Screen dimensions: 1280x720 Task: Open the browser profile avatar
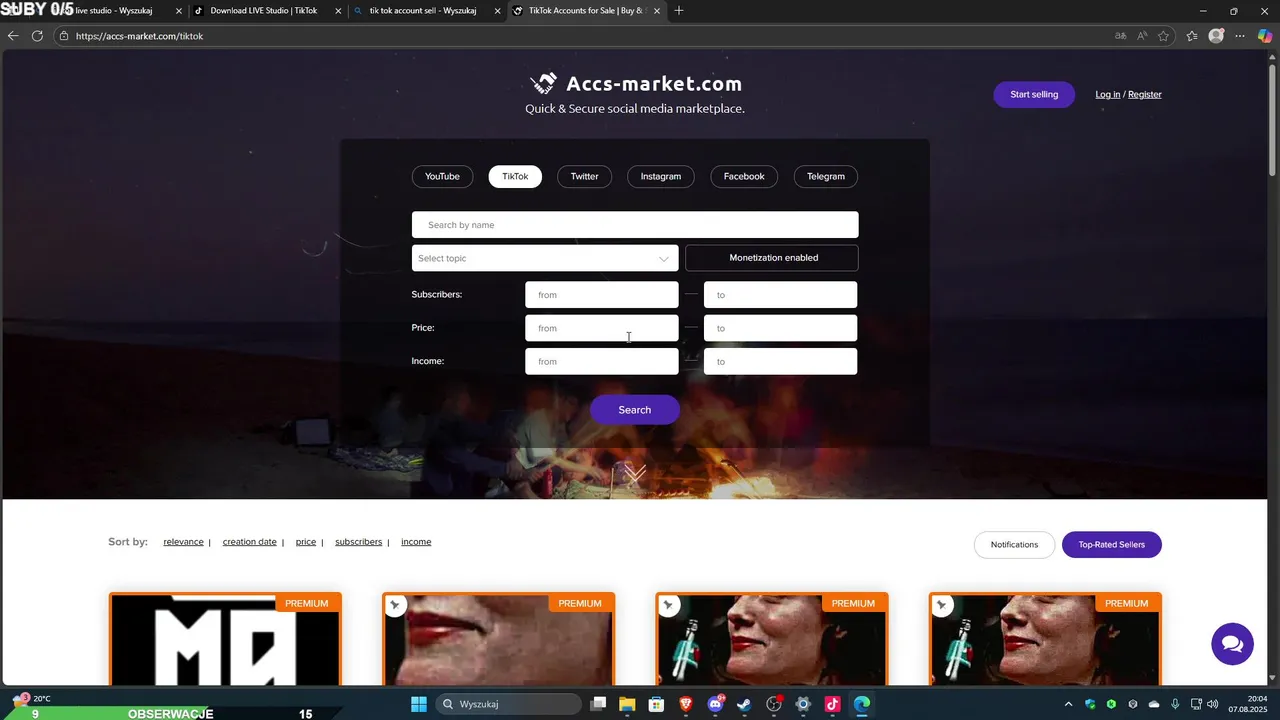click(x=1216, y=36)
